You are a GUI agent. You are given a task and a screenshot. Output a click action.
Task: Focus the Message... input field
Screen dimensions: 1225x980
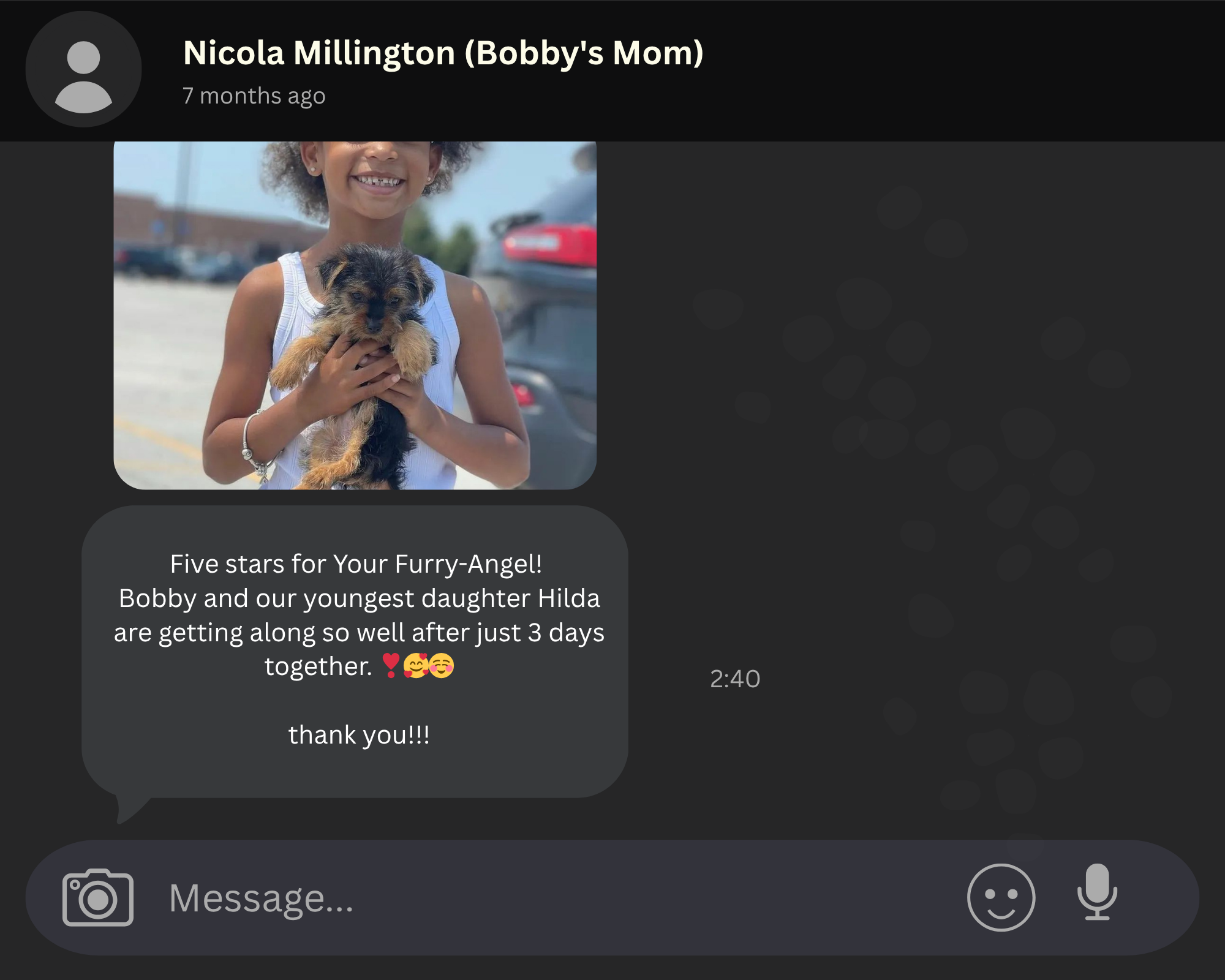(551, 898)
